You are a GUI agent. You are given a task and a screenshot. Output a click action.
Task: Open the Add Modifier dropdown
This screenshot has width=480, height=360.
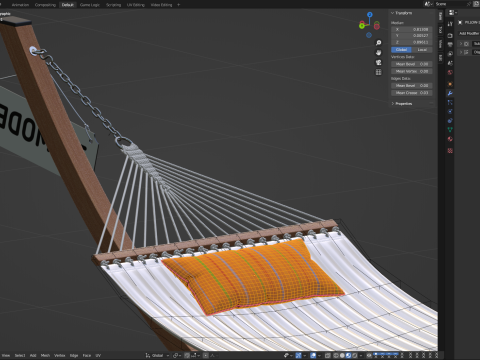pyautogui.click(x=469, y=33)
